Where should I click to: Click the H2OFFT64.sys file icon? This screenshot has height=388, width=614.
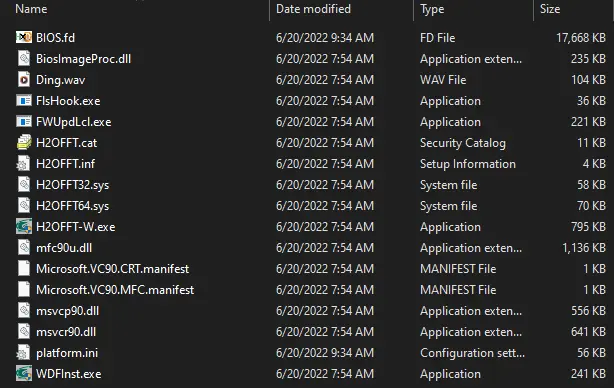coord(24,206)
